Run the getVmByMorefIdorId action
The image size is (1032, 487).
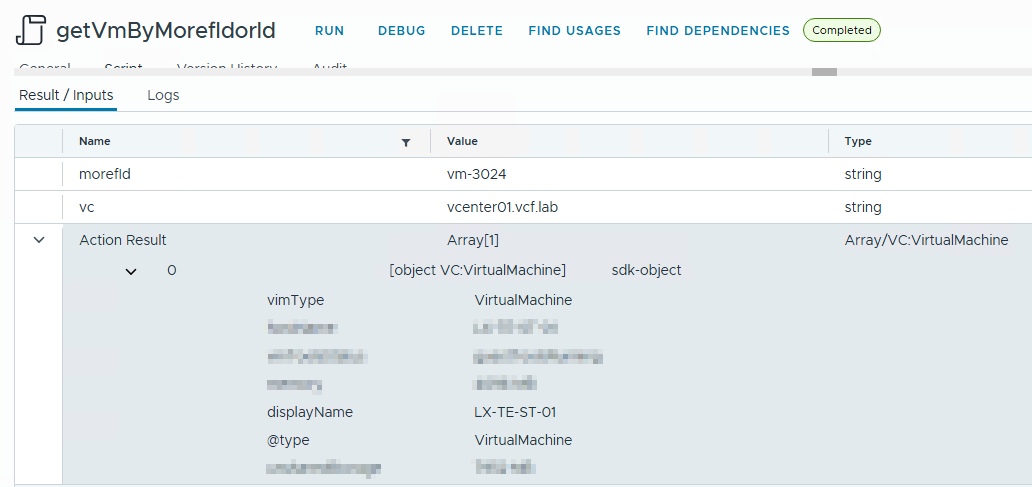coord(329,31)
